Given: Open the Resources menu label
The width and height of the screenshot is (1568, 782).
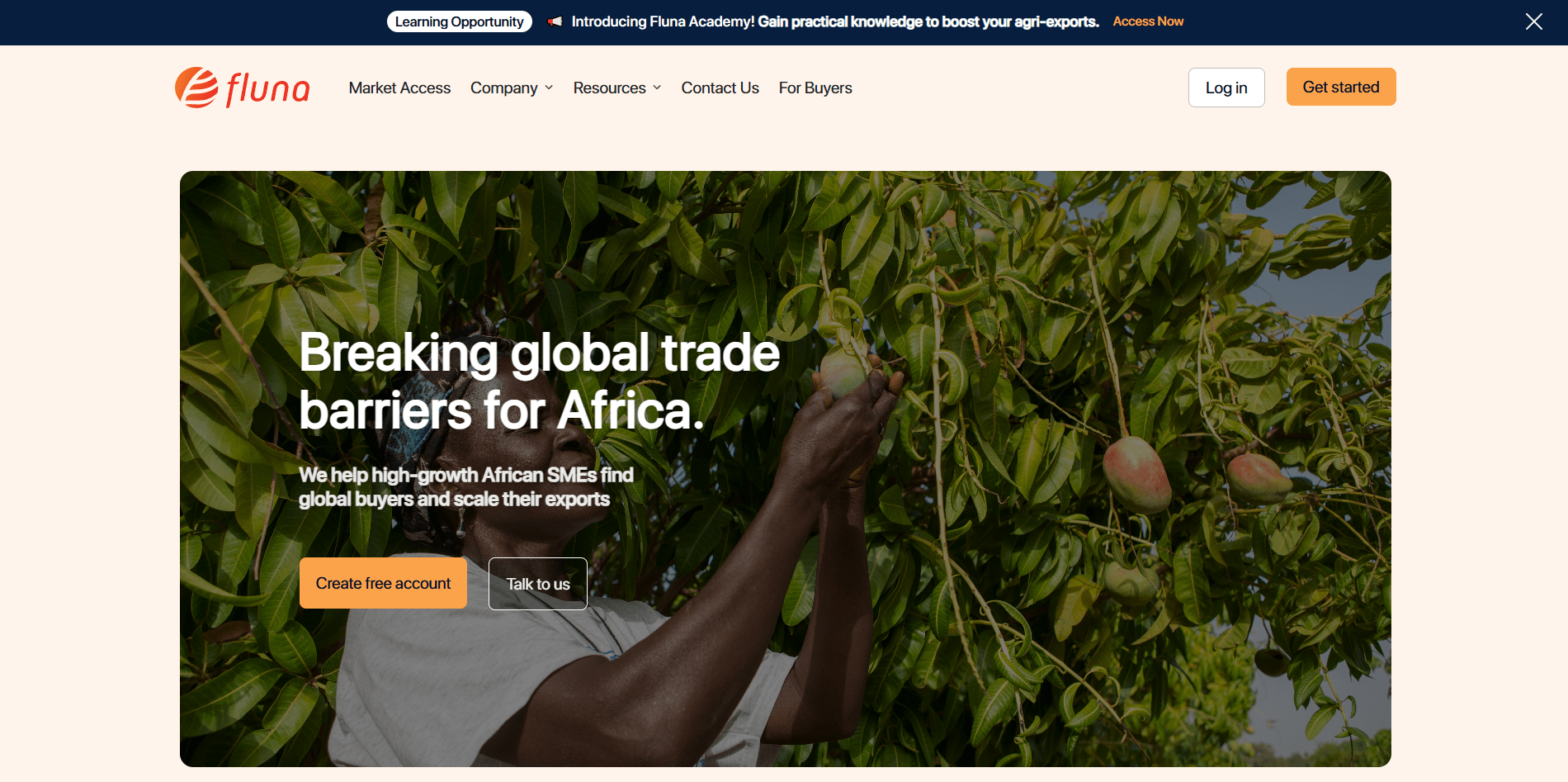Looking at the screenshot, I should coord(609,88).
